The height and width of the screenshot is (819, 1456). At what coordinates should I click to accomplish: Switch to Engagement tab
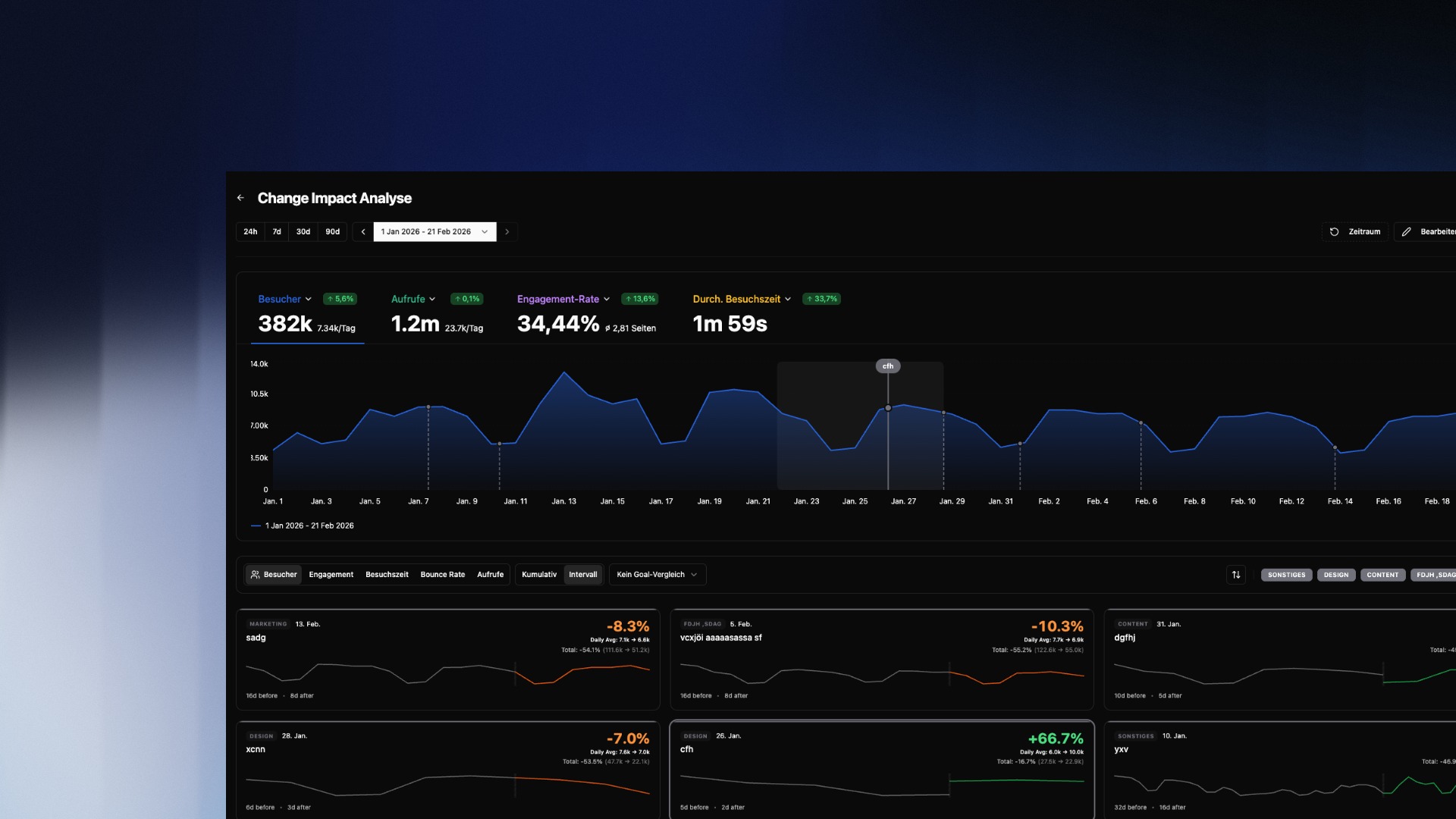tap(331, 575)
